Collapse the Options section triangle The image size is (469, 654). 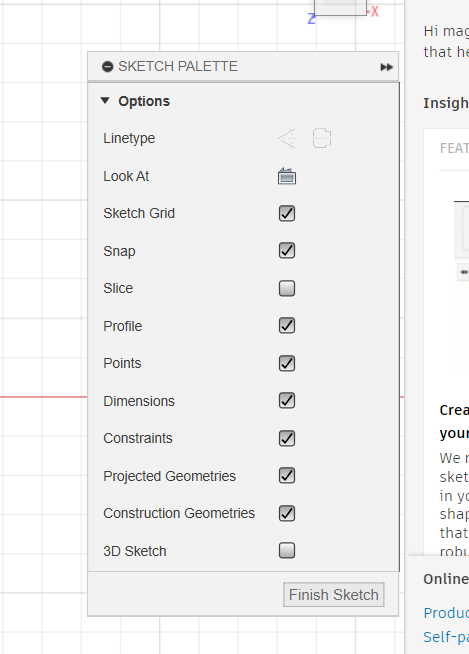[105, 101]
